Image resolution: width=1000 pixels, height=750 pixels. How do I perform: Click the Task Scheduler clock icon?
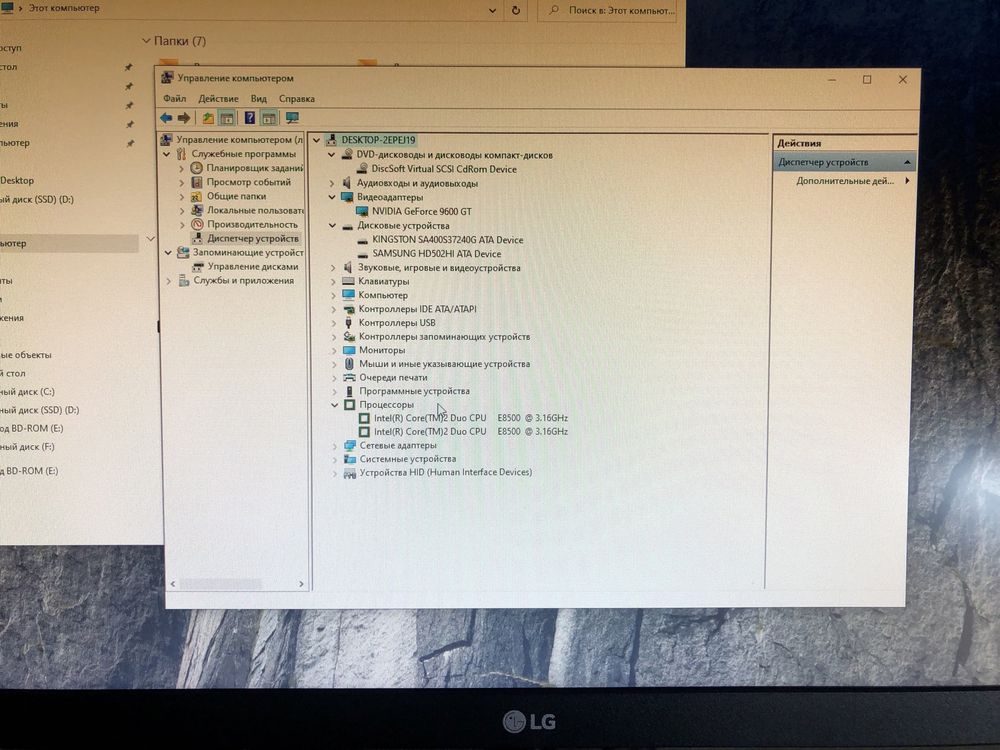196,168
